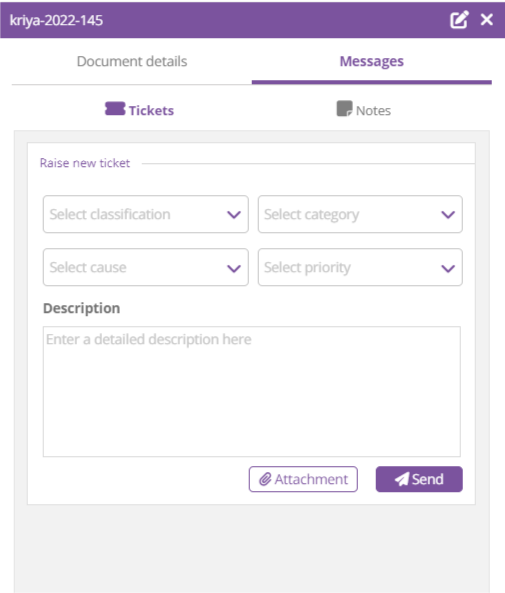Screen dimensions: 505x593
Task: Select the Notes sub-tab label
Action: tap(373, 110)
